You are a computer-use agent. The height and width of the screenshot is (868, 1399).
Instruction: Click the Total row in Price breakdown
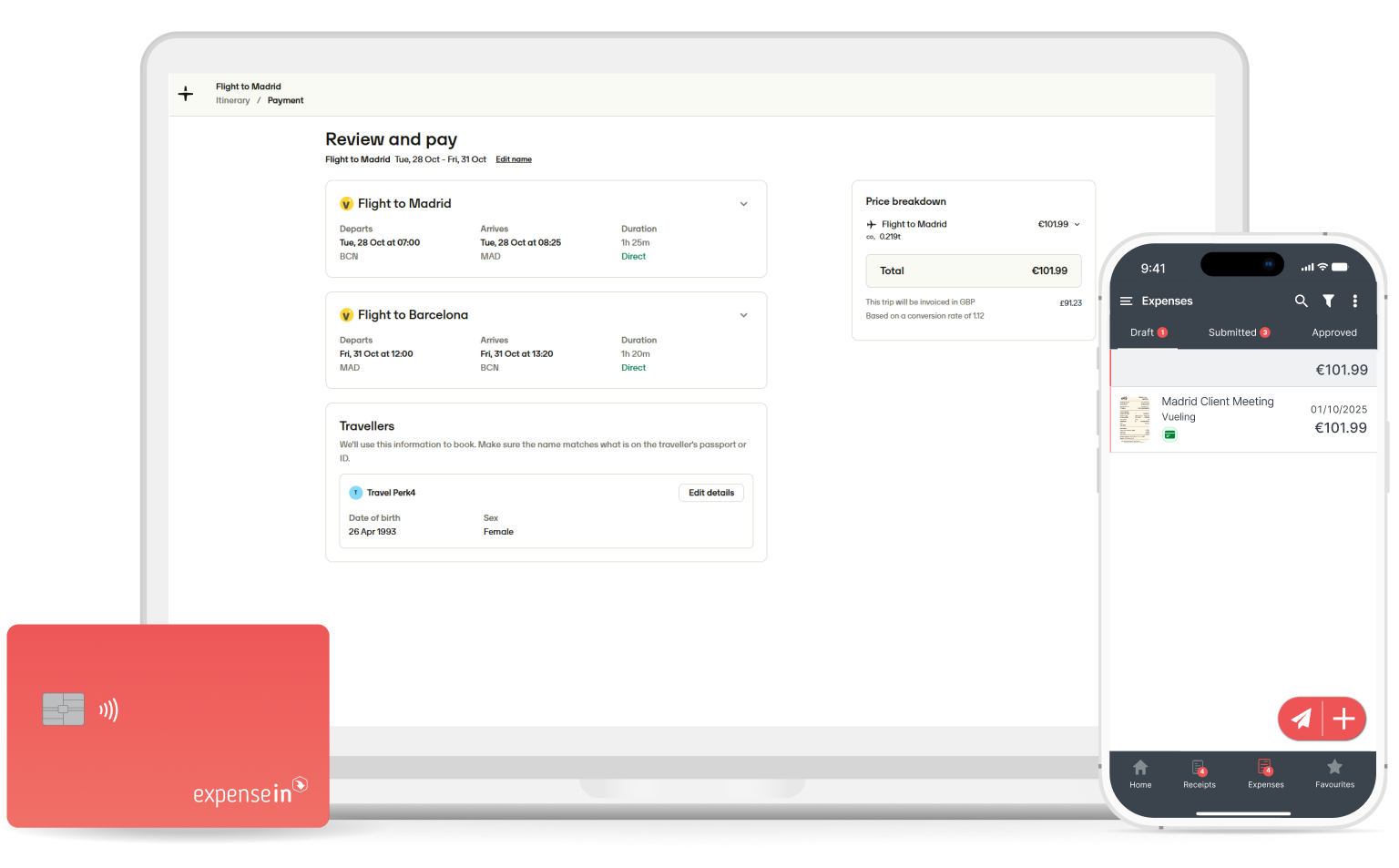coord(974,271)
